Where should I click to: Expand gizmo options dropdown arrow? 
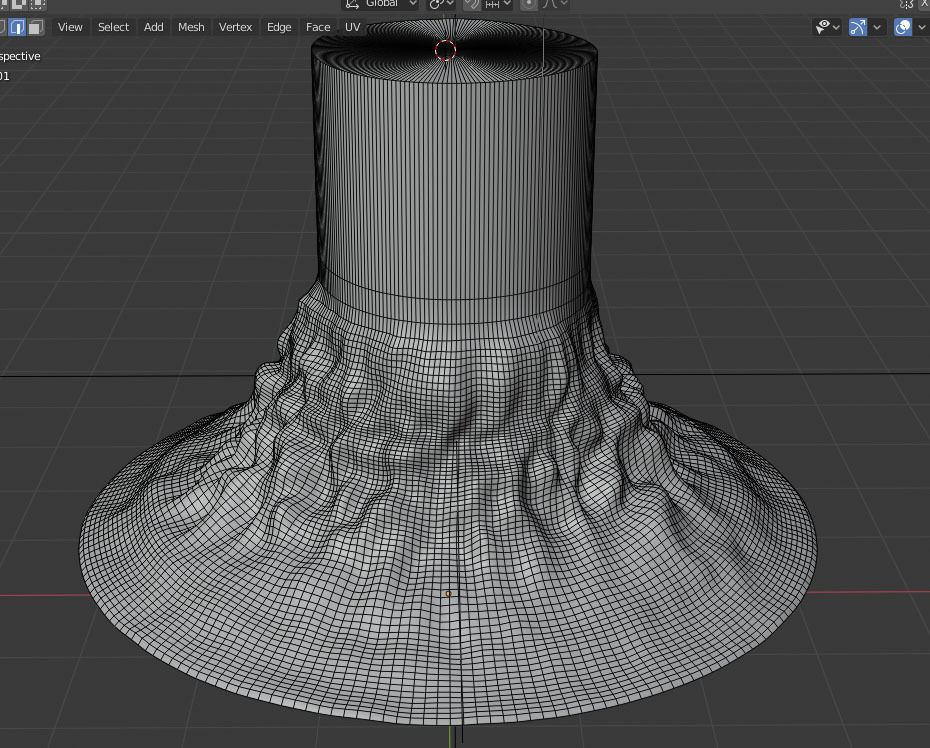point(877,27)
